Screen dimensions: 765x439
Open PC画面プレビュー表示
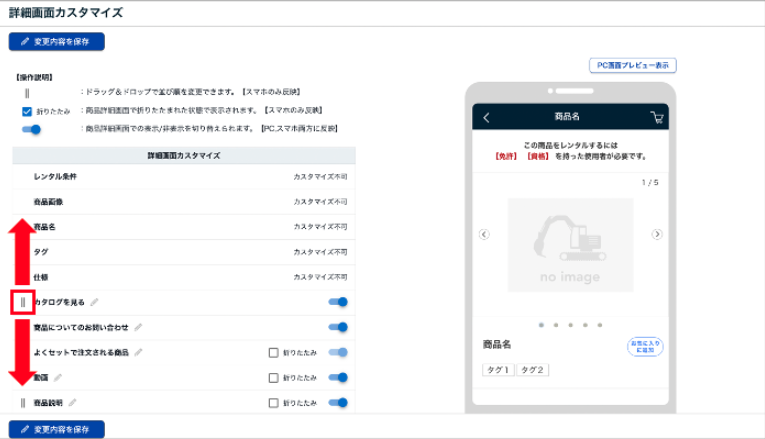[x=632, y=65]
